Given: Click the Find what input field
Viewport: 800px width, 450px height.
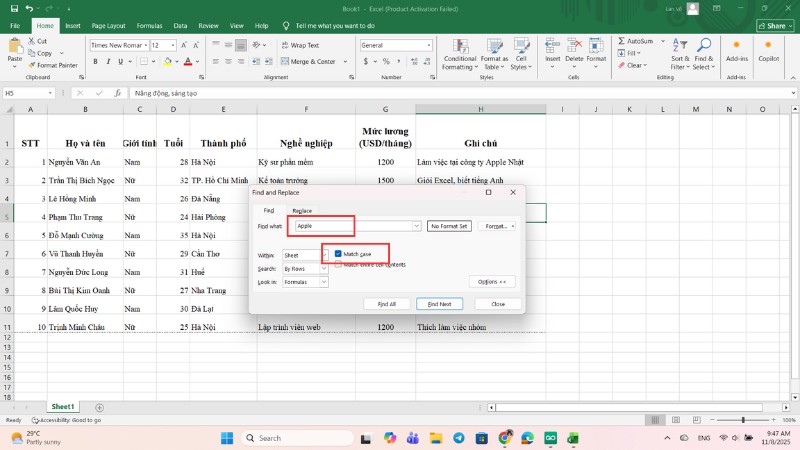Looking at the screenshot, I should click(355, 227).
